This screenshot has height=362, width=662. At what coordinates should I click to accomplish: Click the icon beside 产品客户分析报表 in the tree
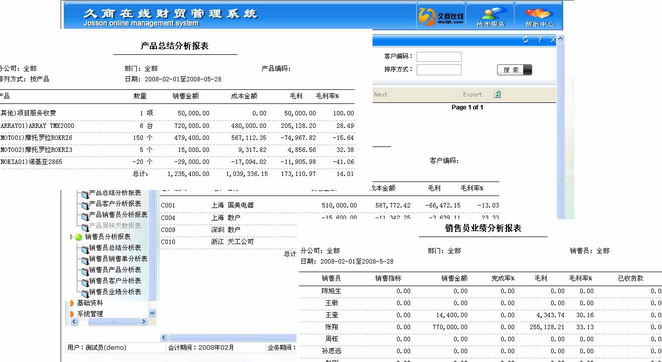[x=85, y=205]
